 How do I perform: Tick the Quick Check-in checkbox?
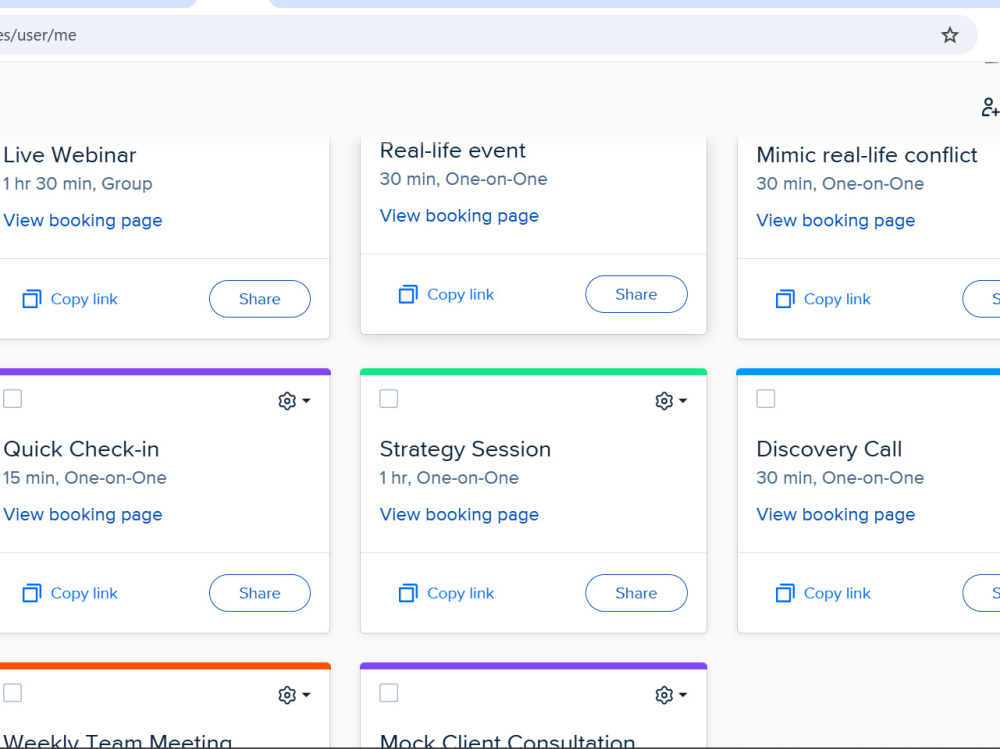[x=12, y=399]
